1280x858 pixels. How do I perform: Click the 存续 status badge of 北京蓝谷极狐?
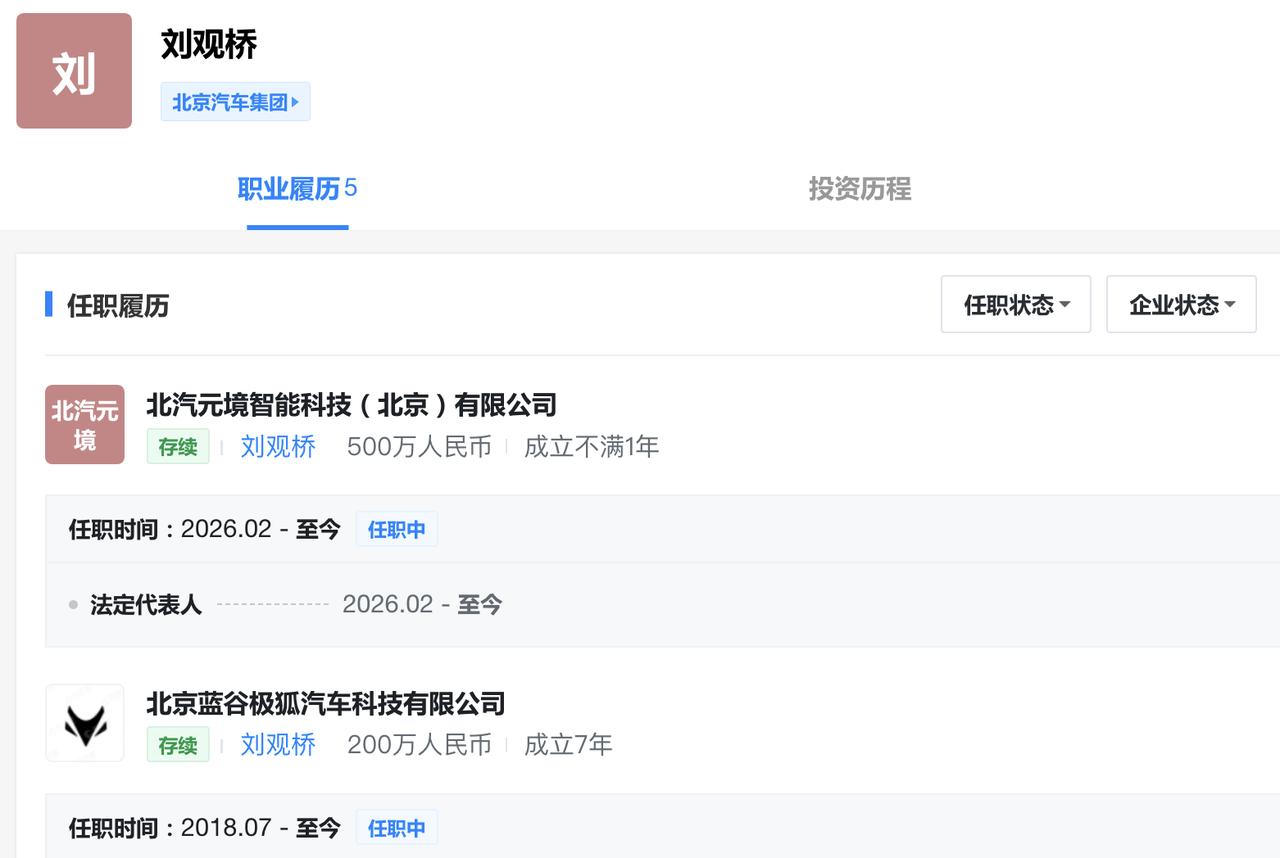tap(178, 745)
